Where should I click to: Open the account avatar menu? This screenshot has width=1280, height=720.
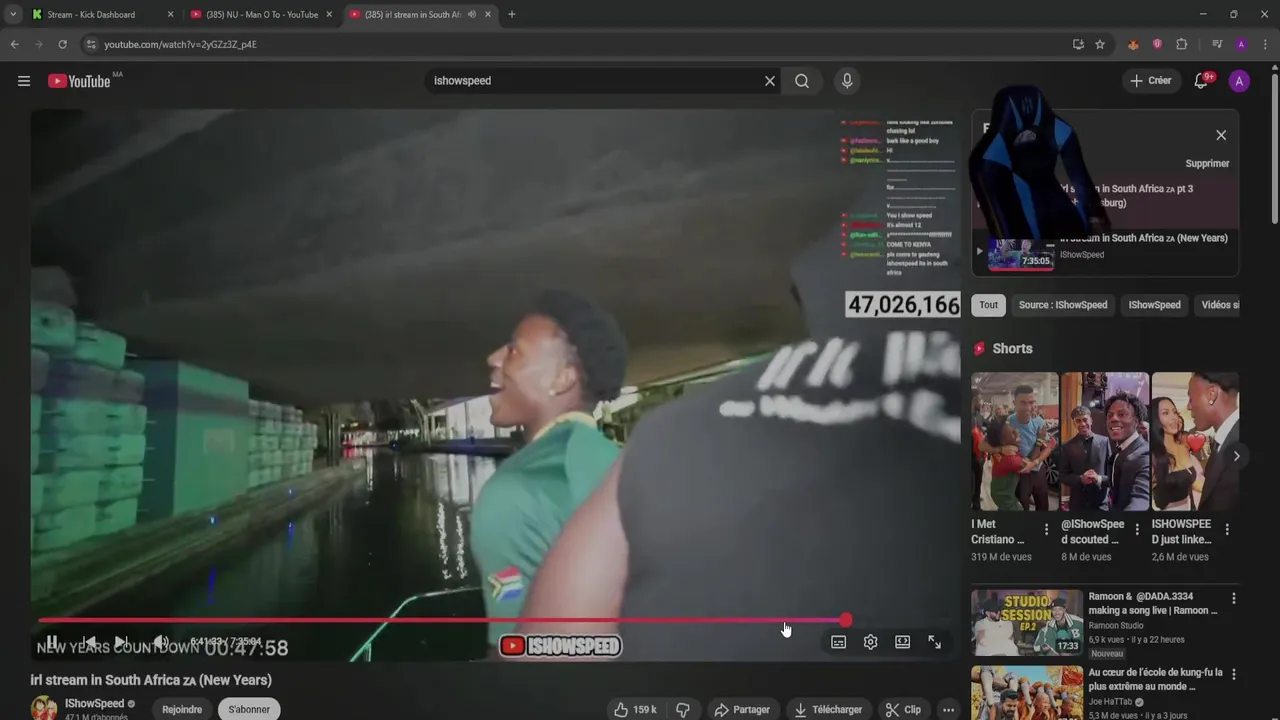pos(1239,81)
